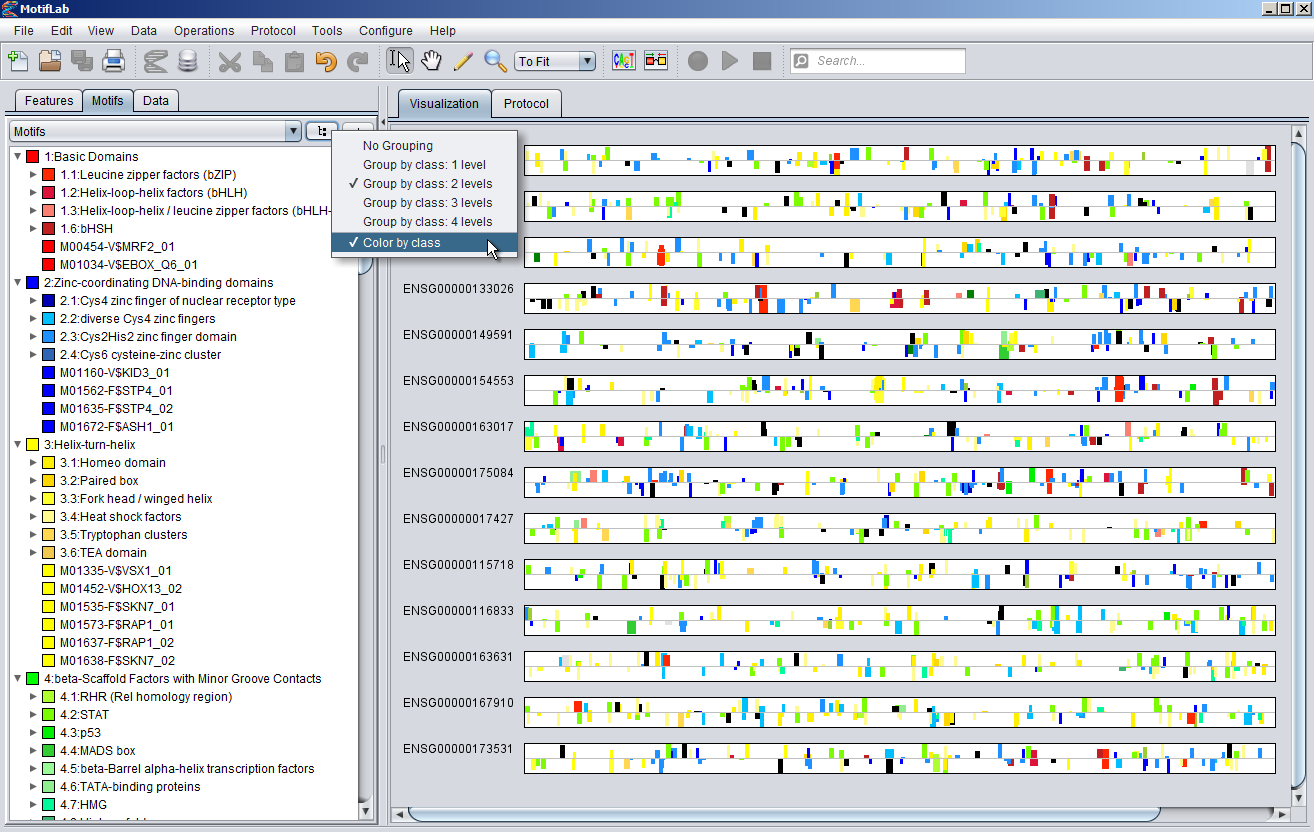This screenshot has width=1314, height=832.
Task: Click the Save icon in toolbar
Action: [82, 61]
